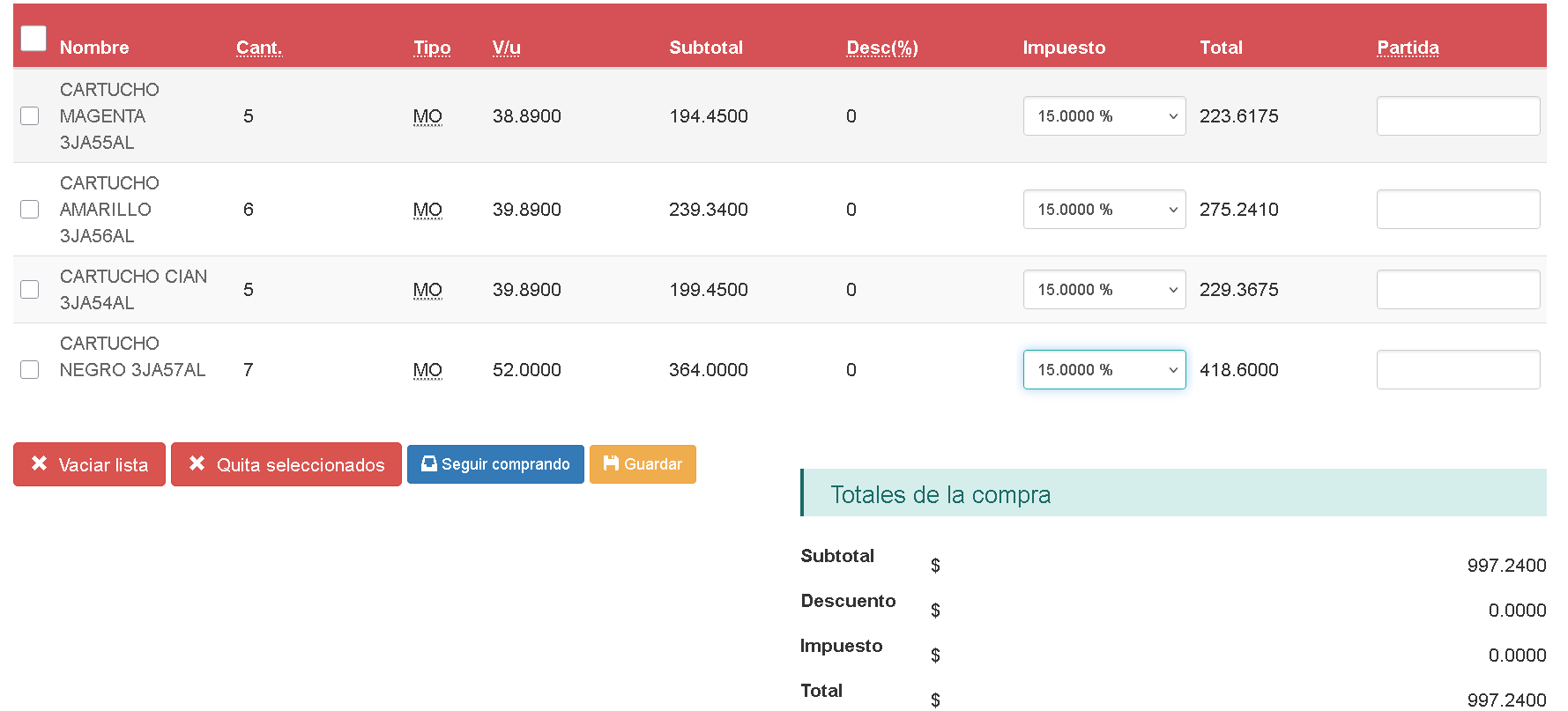Click MO type on Cartucho Magenta row
The image size is (1568, 711).
point(427,116)
